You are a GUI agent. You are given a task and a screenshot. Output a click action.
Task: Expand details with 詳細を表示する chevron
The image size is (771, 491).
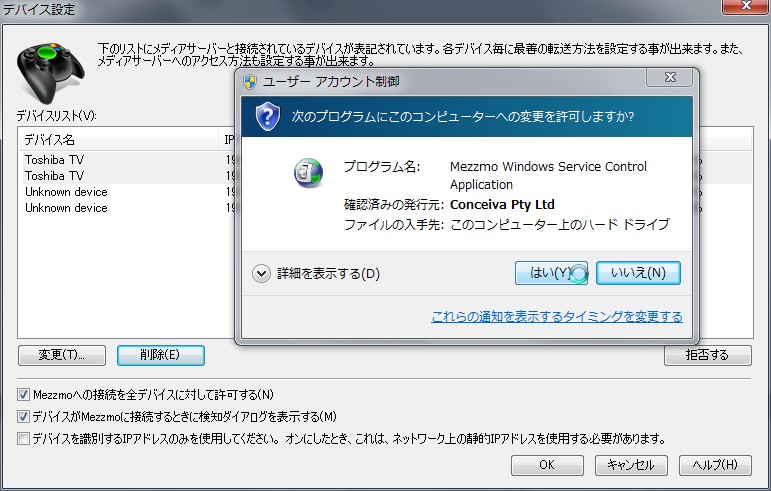coord(261,274)
